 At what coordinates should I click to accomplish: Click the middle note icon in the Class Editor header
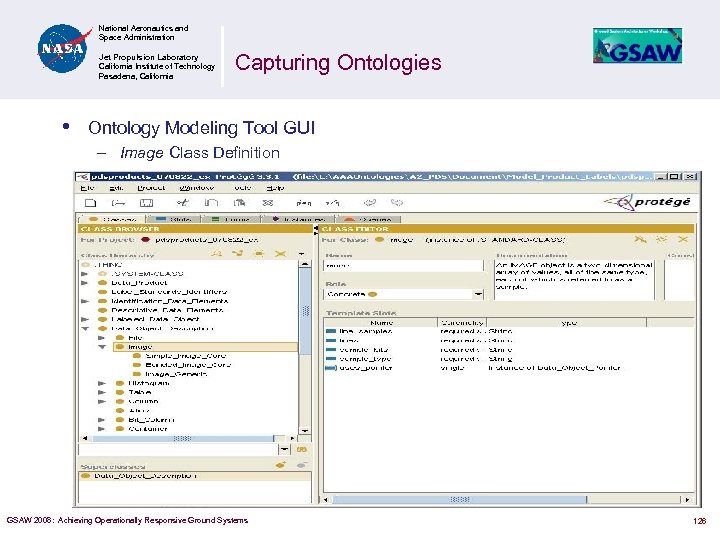(x=661, y=239)
